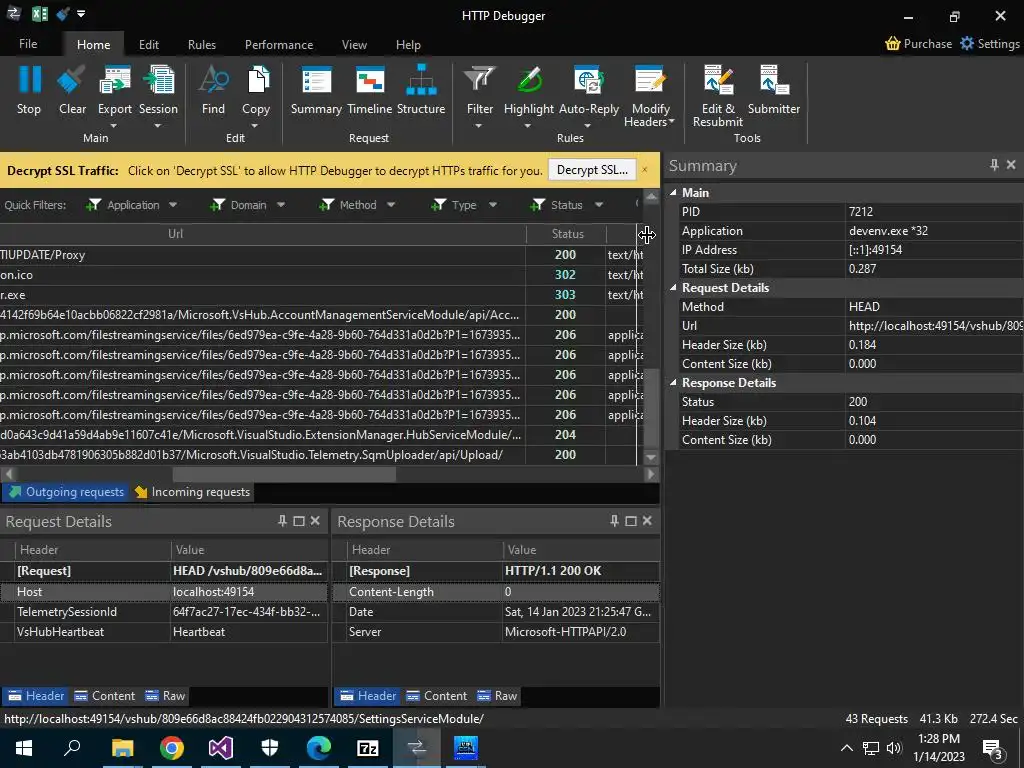
Task: Close the Response Details panel
Action: [647, 521]
